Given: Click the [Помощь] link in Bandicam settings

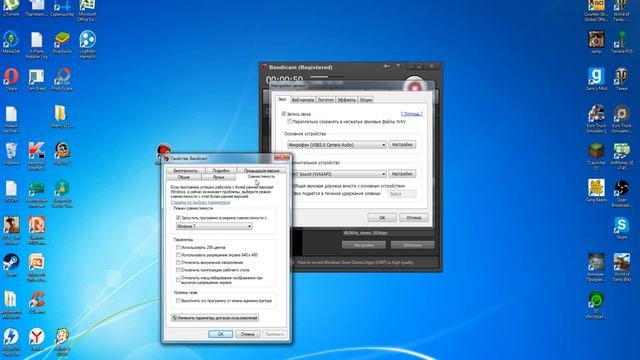Looking at the screenshot, I should coord(411,114).
